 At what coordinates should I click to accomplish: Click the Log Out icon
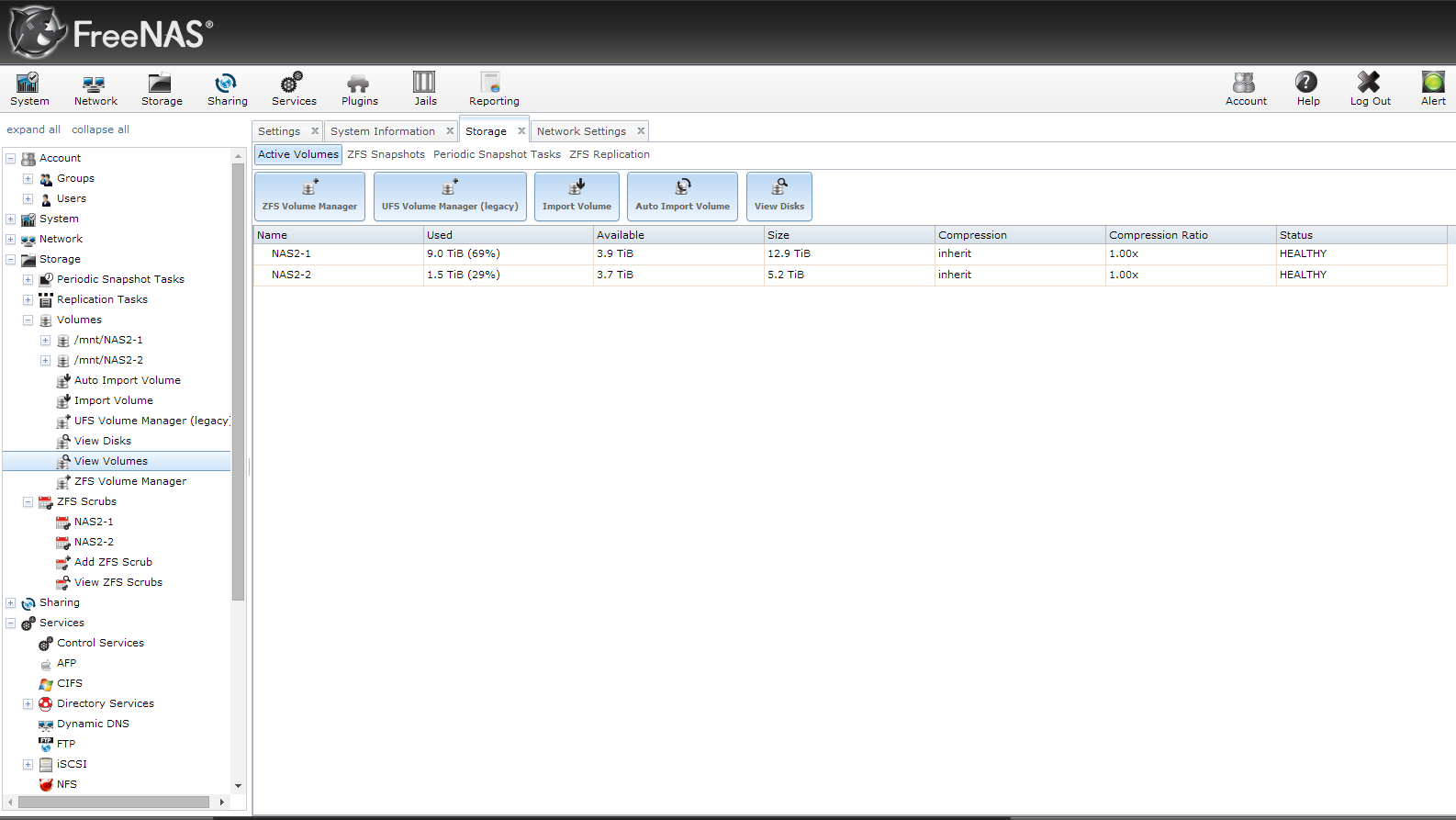point(1370,89)
